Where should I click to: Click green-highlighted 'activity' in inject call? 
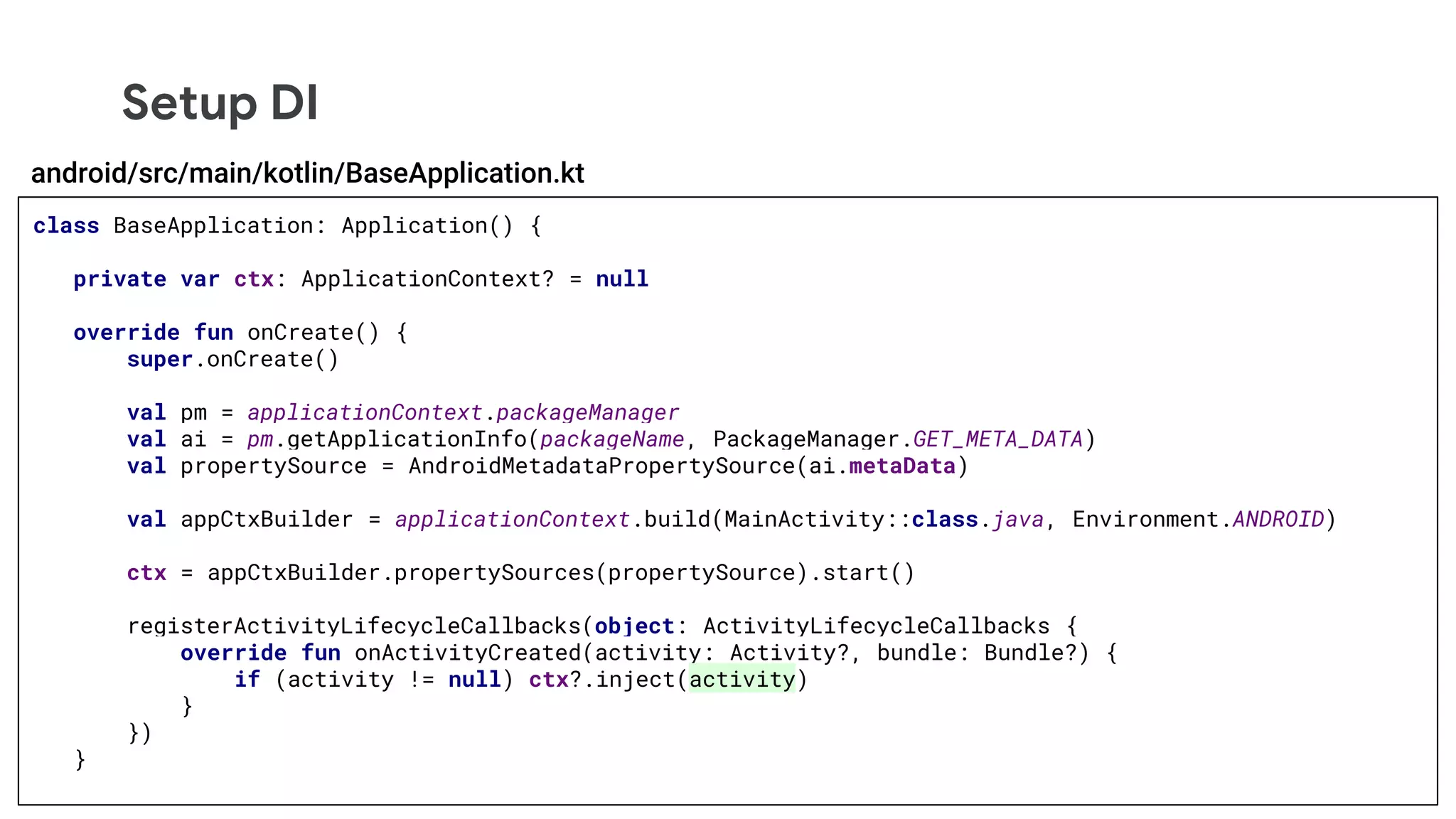(742, 680)
